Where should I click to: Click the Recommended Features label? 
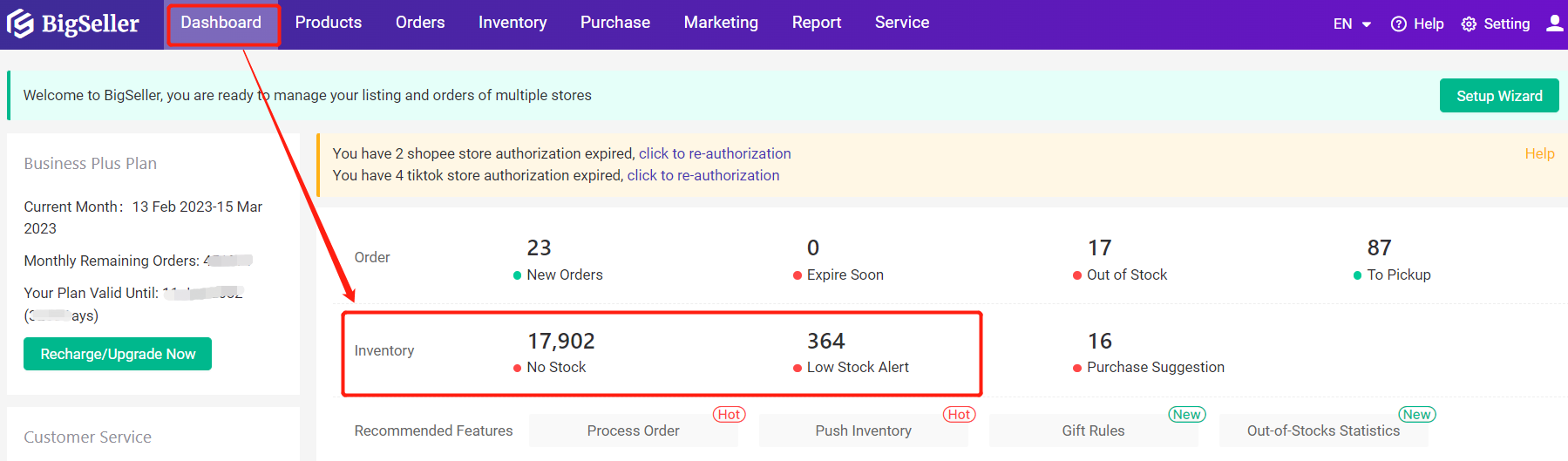tap(433, 430)
